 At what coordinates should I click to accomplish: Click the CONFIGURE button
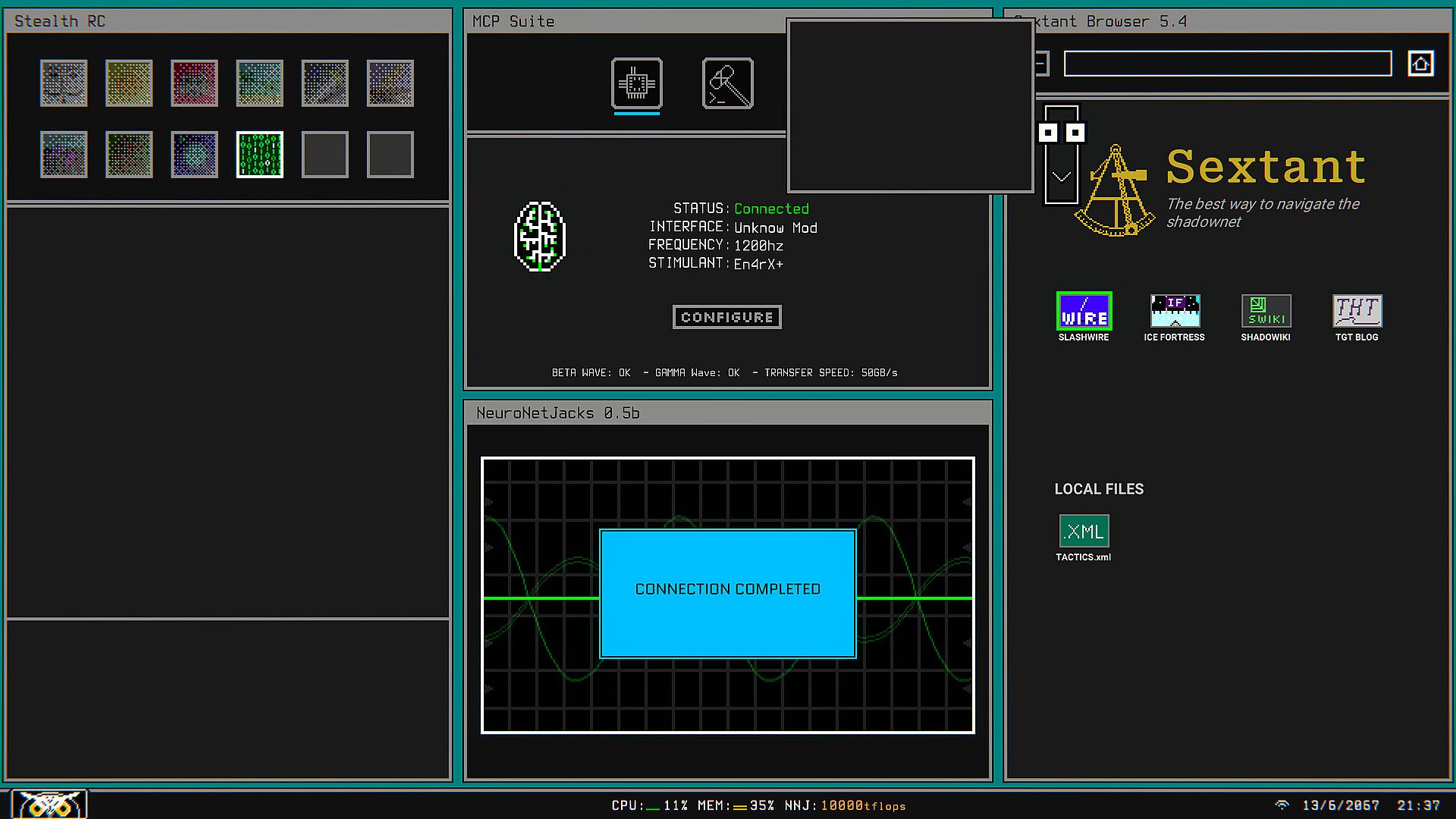tap(726, 317)
